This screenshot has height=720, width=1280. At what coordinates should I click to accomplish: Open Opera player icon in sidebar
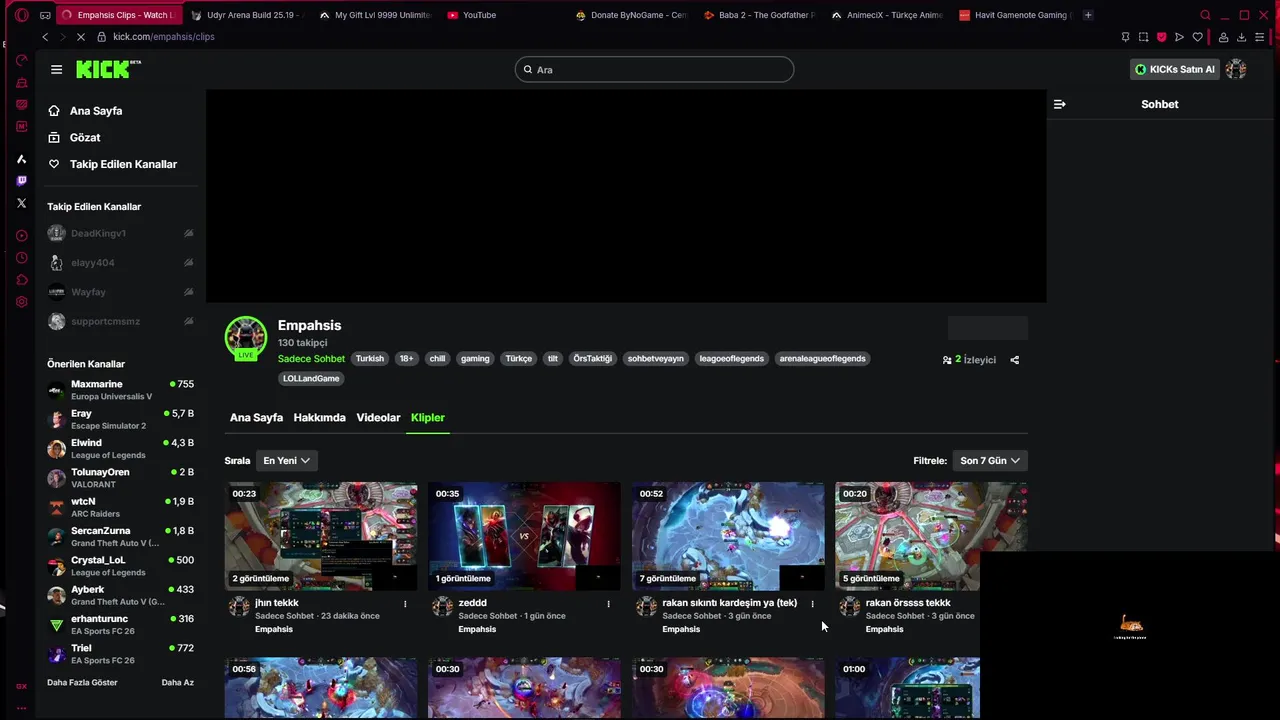(22, 236)
